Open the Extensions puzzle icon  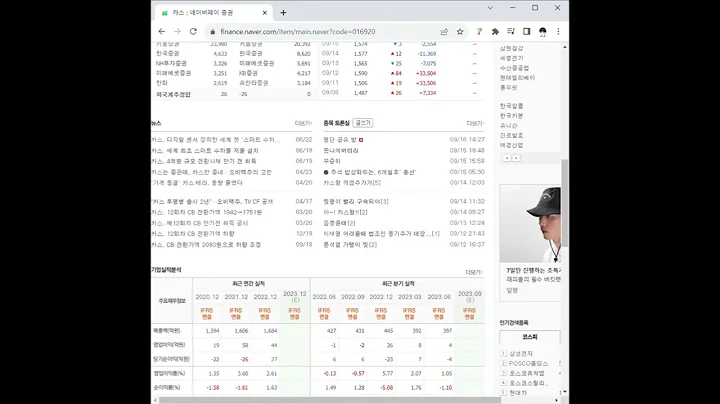point(495,32)
